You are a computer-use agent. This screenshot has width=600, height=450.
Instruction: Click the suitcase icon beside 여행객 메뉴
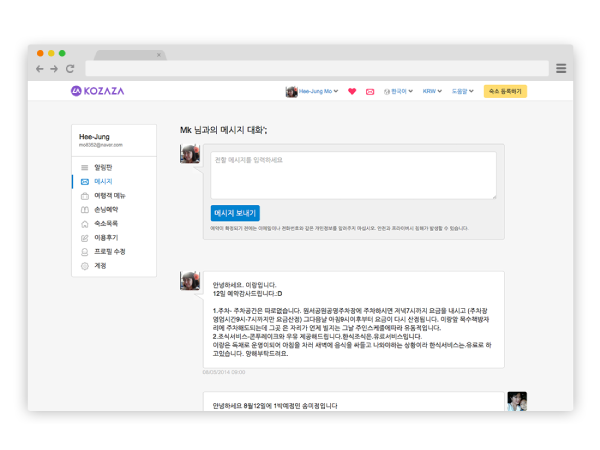[x=85, y=196]
